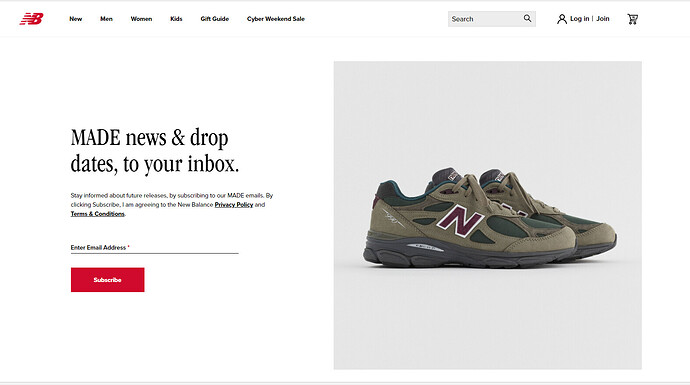The height and width of the screenshot is (385, 690).
Task: Click the MADE news & drop dates heading
Action: click(x=155, y=151)
